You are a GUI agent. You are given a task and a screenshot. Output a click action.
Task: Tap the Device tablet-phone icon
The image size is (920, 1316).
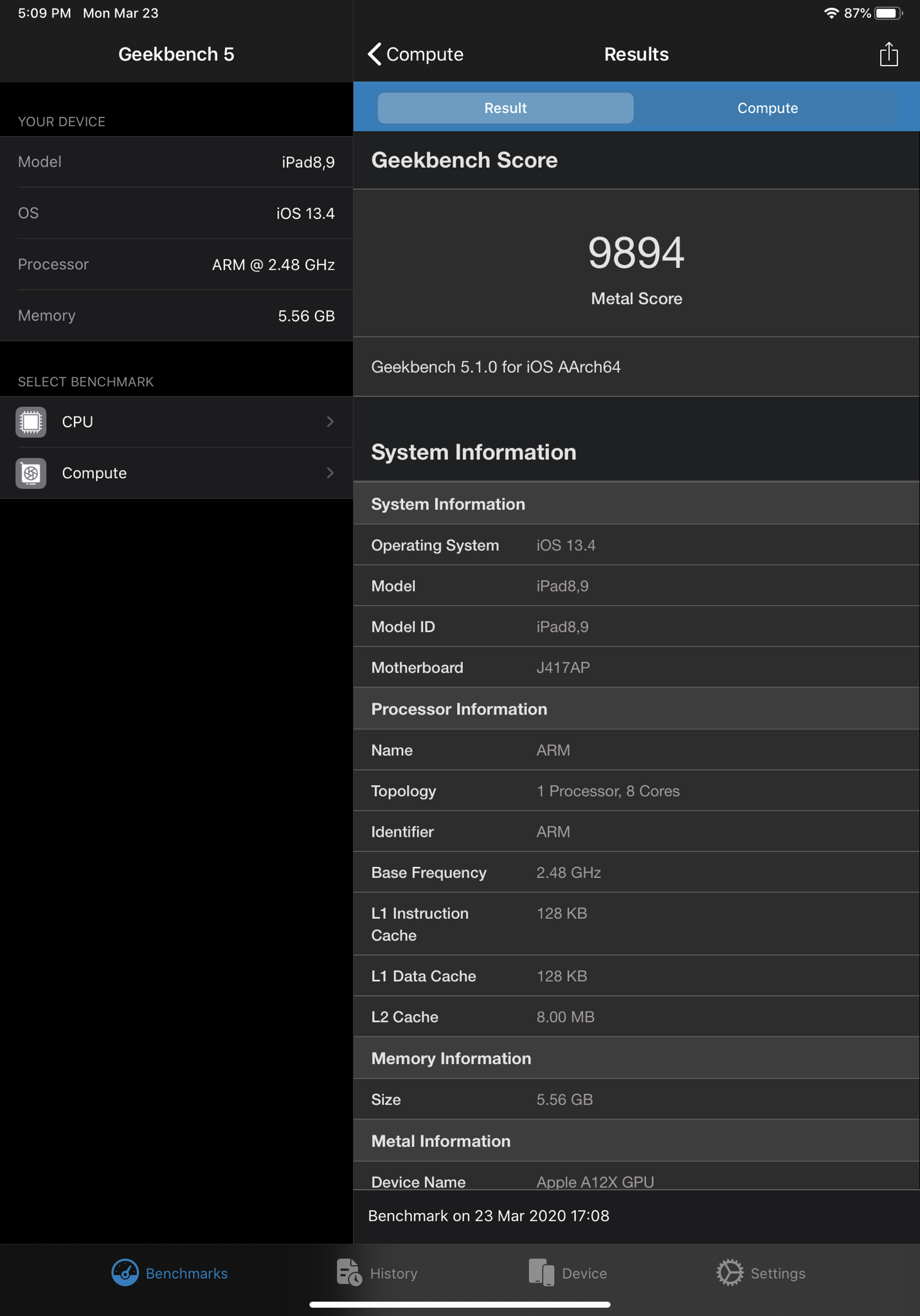point(541,1273)
